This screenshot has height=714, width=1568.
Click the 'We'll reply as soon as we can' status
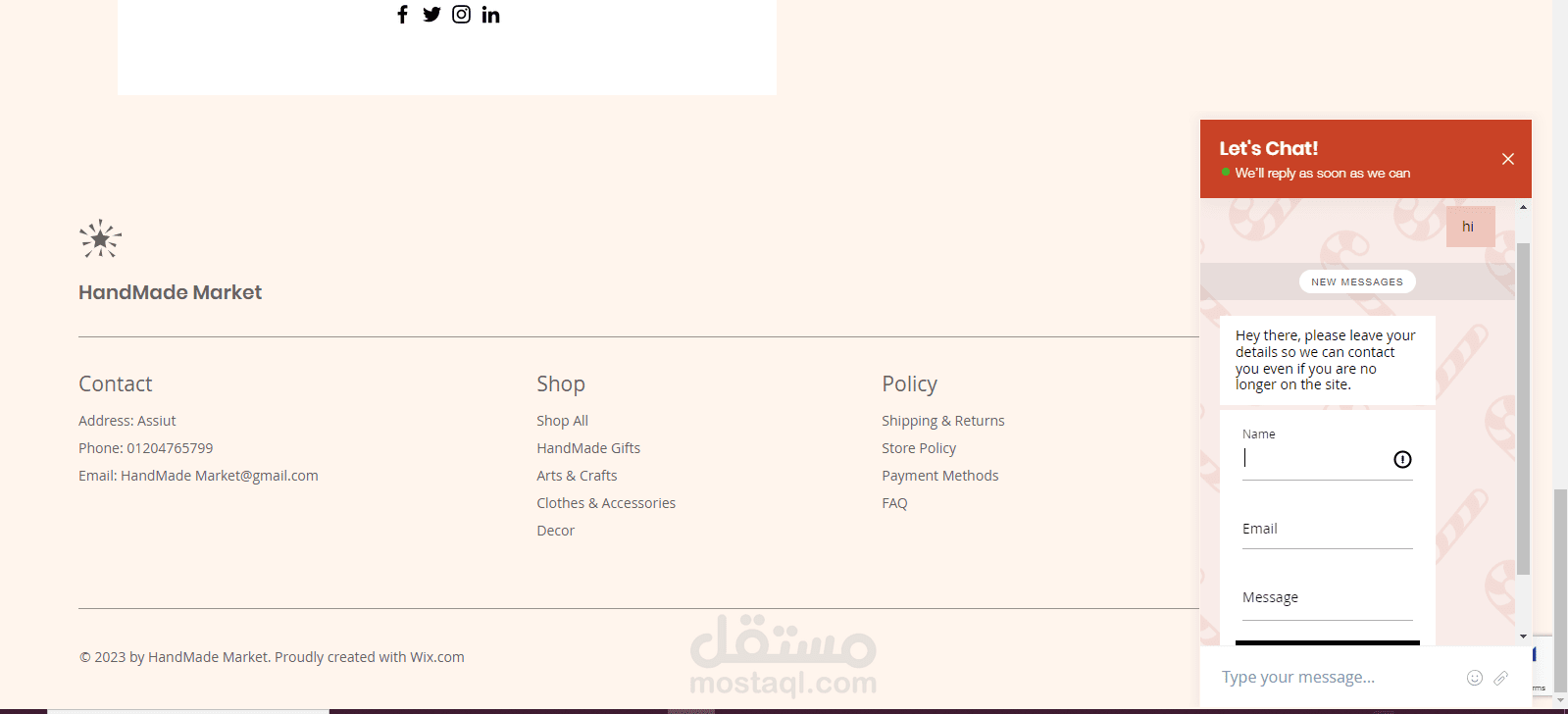tap(1322, 174)
